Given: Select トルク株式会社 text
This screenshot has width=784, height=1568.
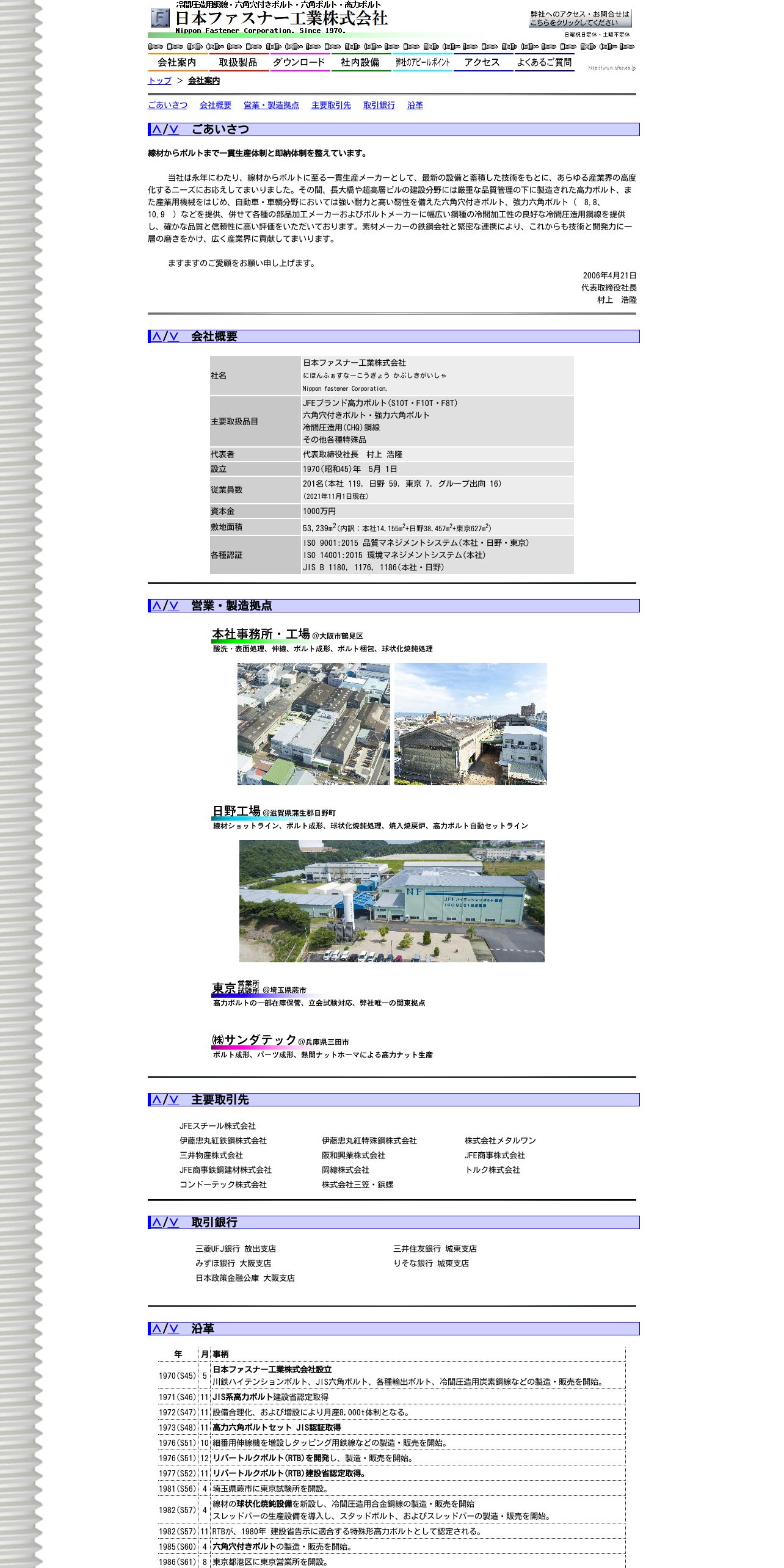Looking at the screenshot, I should (x=492, y=1170).
